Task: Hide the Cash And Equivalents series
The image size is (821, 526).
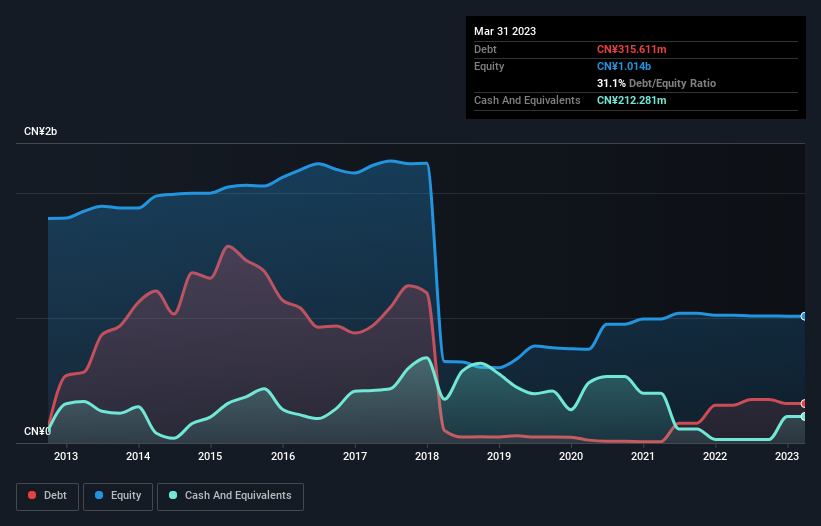Action: [x=230, y=496]
